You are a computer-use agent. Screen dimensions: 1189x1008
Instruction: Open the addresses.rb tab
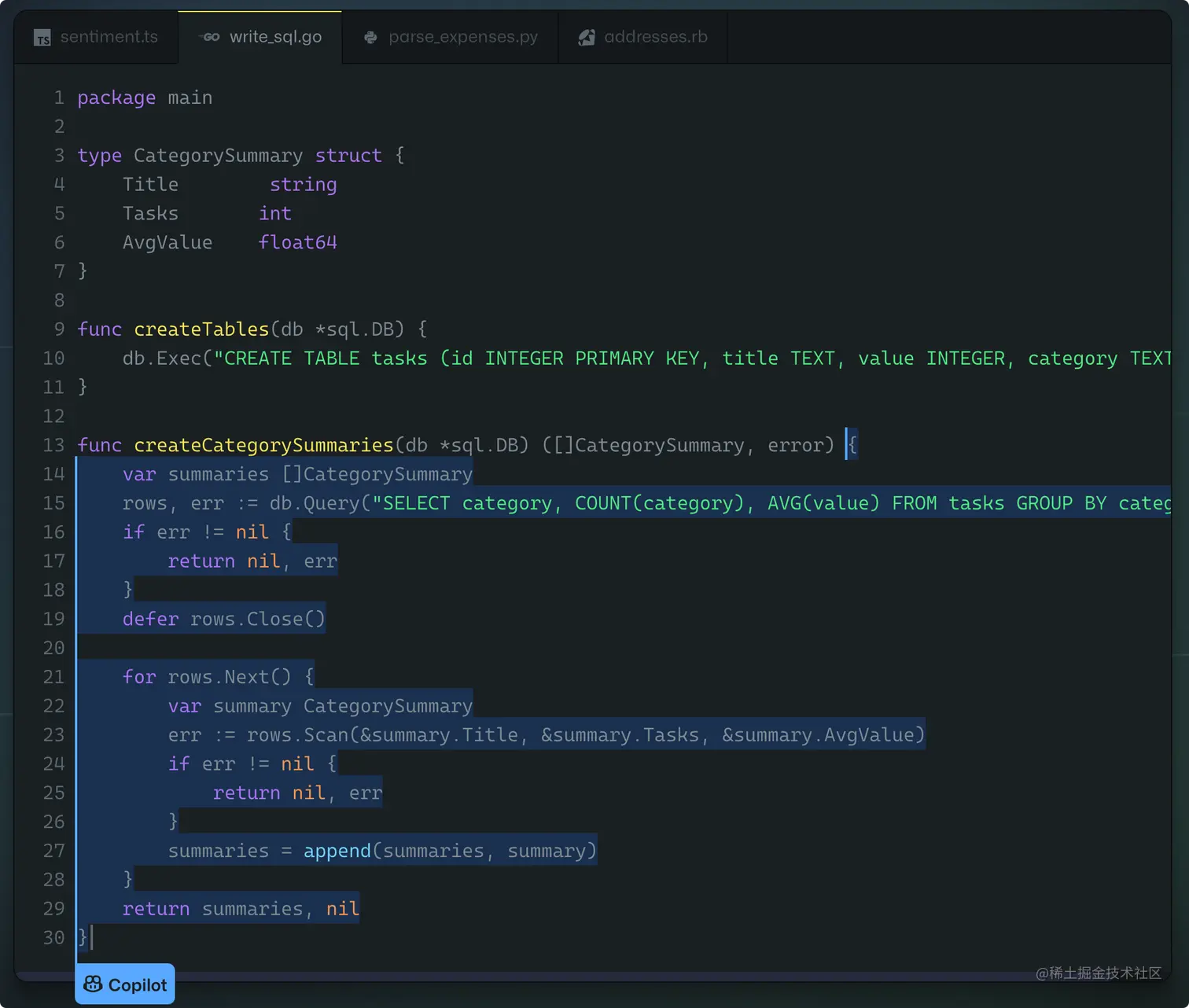click(x=642, y=37)
